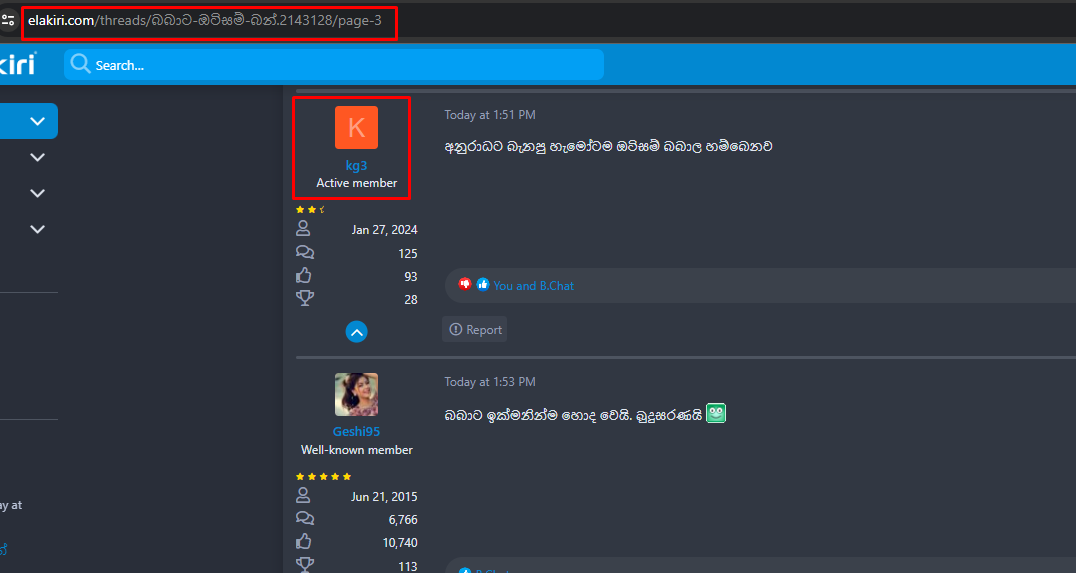This screenshot has height=573, width=1076.
Task: Open kg3 username profile link
Action: coord(356,165)
